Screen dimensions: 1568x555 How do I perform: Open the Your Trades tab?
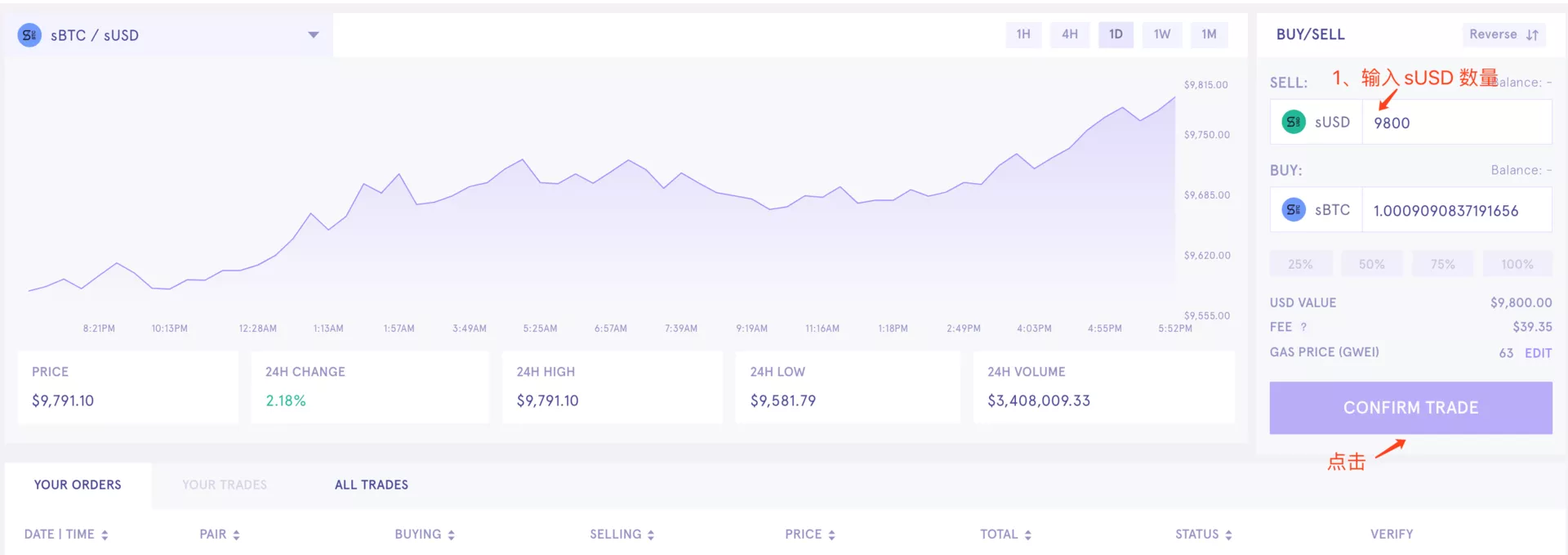tap(225, 485)
